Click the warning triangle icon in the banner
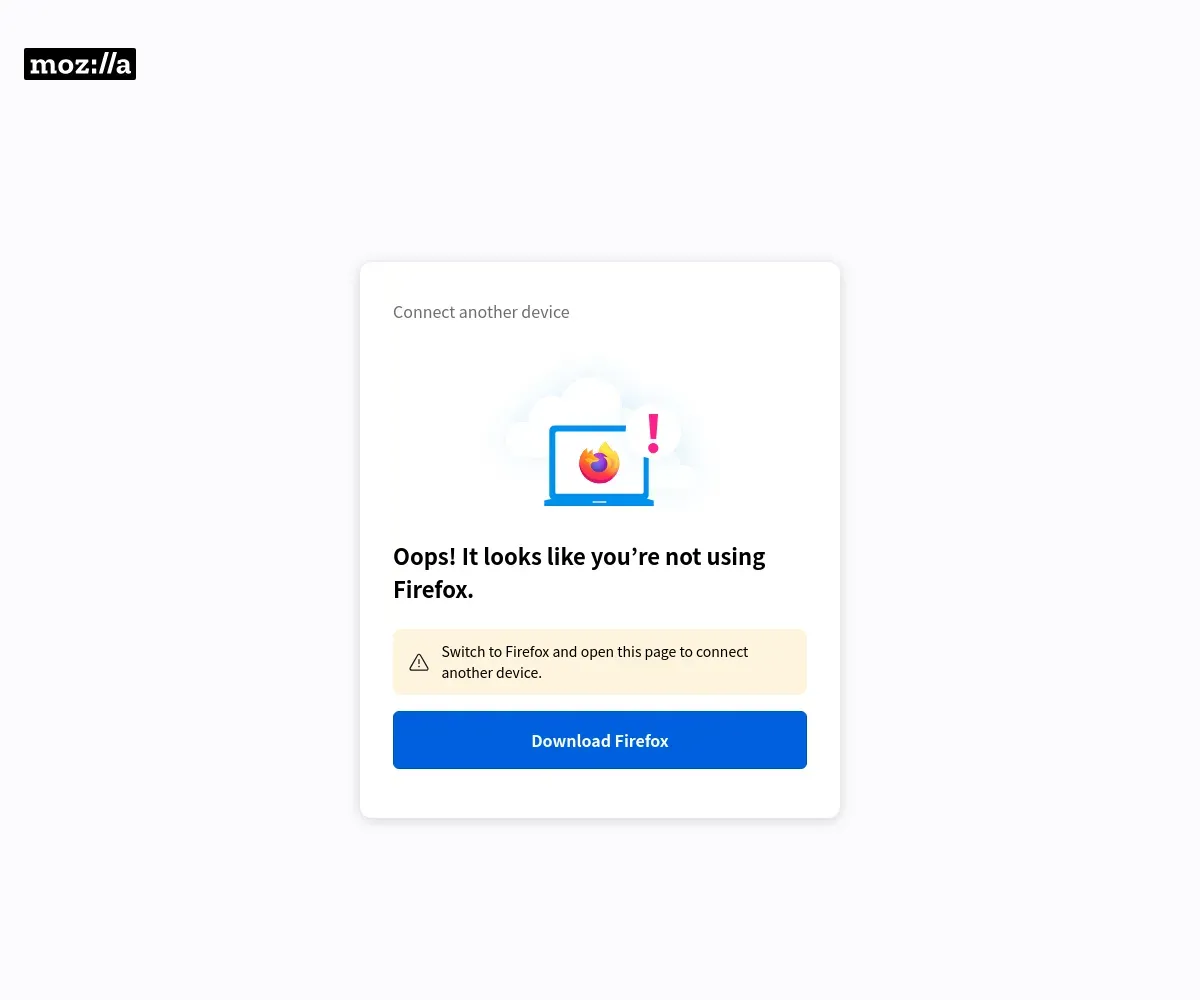1200x1000 pixels. coord(419,662)
